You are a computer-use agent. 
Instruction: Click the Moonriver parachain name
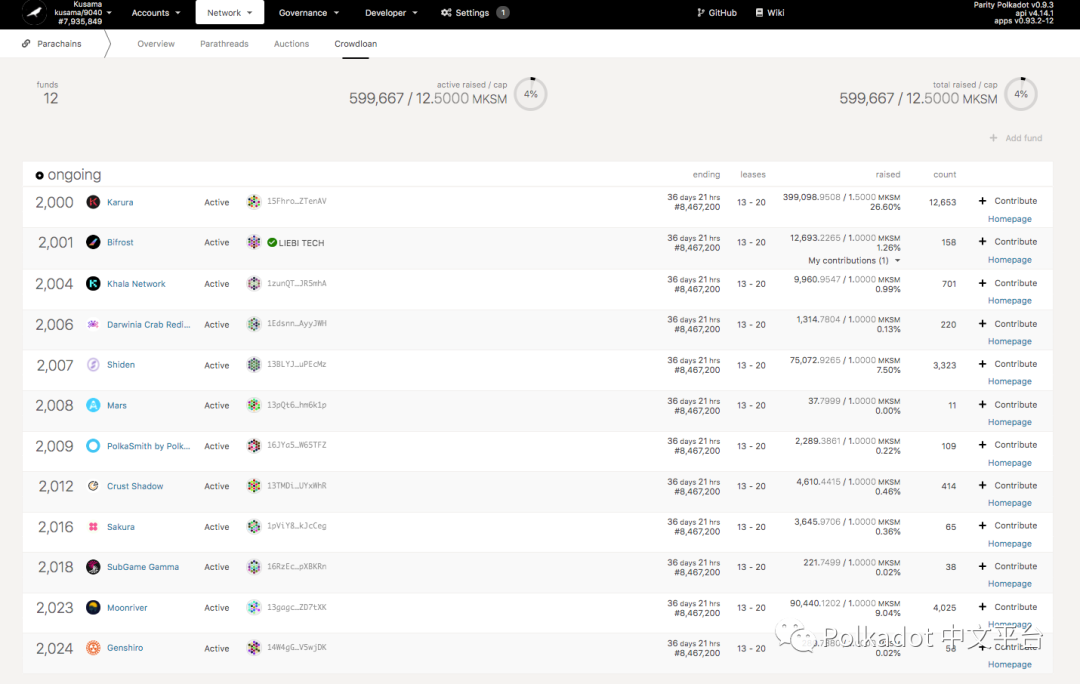127,608
